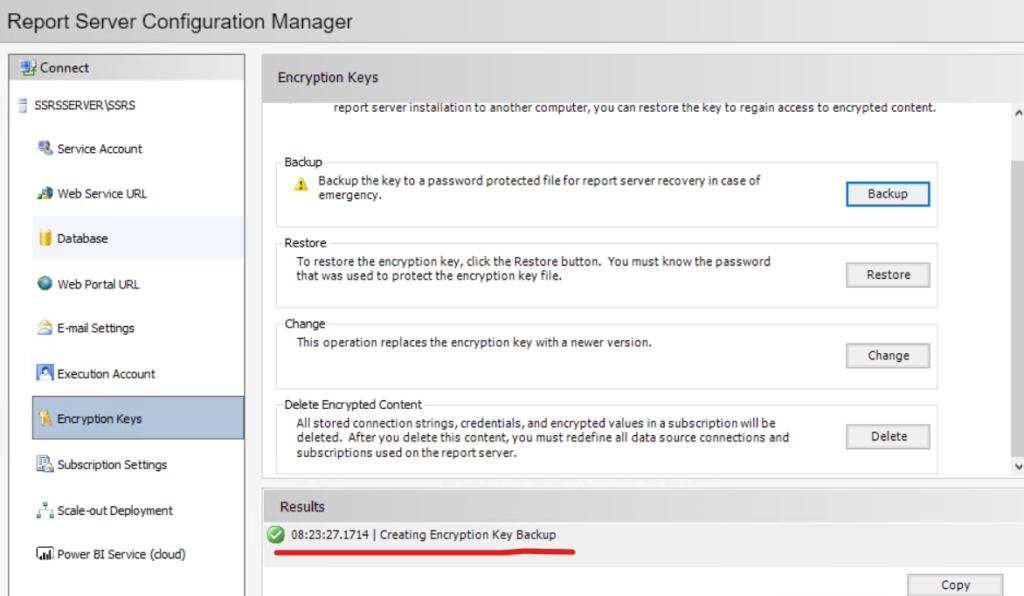Open Power BI Service (cloud) page

tap(121, 554)
